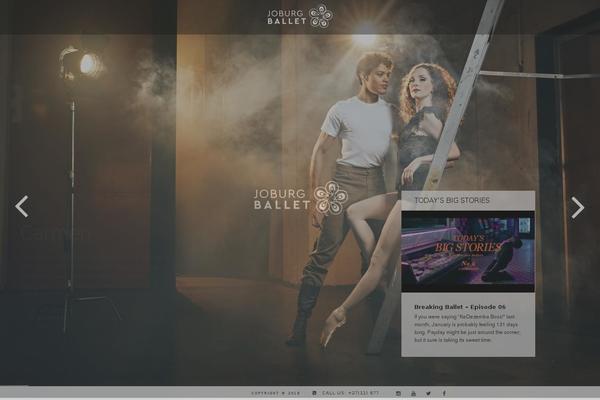
Task: Click the copyright text in the footer
Action: (276, 393)
